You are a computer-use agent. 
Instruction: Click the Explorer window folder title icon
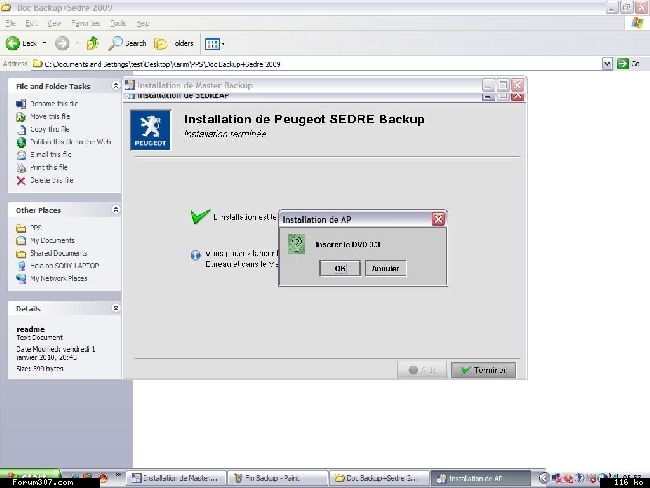point(6,7)
